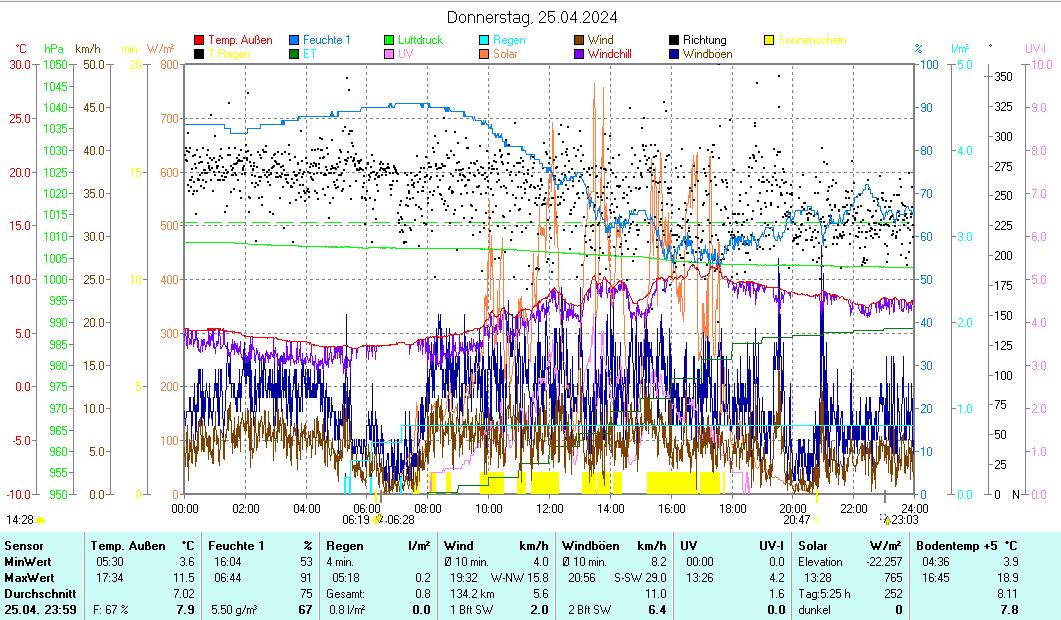This screenshot has width=1061, height=620.
Task: Click the sunrise marker at 06:19
Action: coord(355,520)
